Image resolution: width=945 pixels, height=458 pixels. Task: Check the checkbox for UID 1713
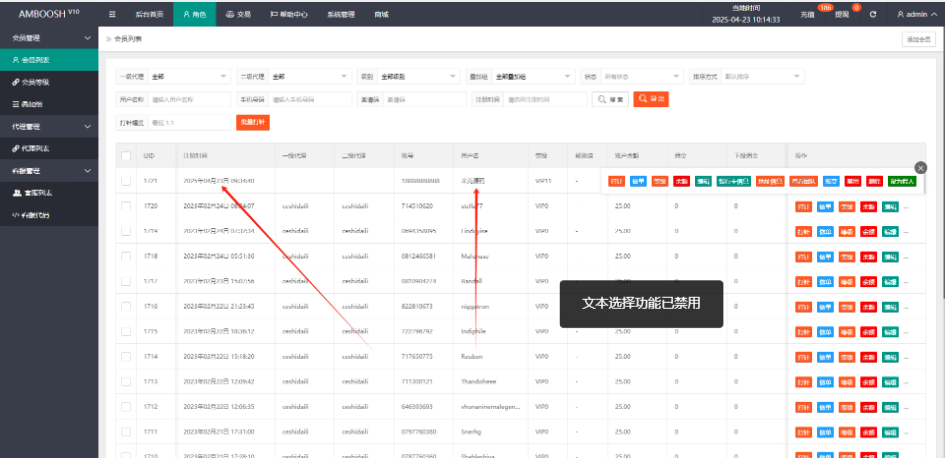[x=125, y=382]
